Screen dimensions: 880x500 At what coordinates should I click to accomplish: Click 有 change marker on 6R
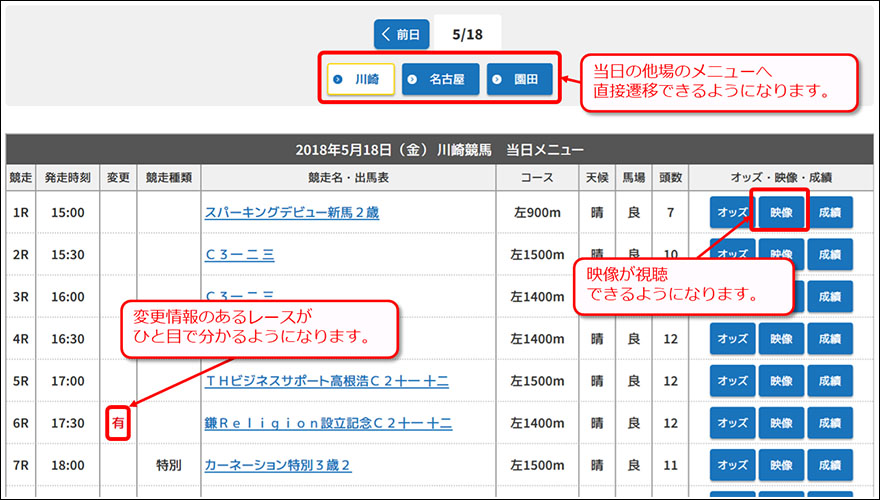tap(118, 423)
